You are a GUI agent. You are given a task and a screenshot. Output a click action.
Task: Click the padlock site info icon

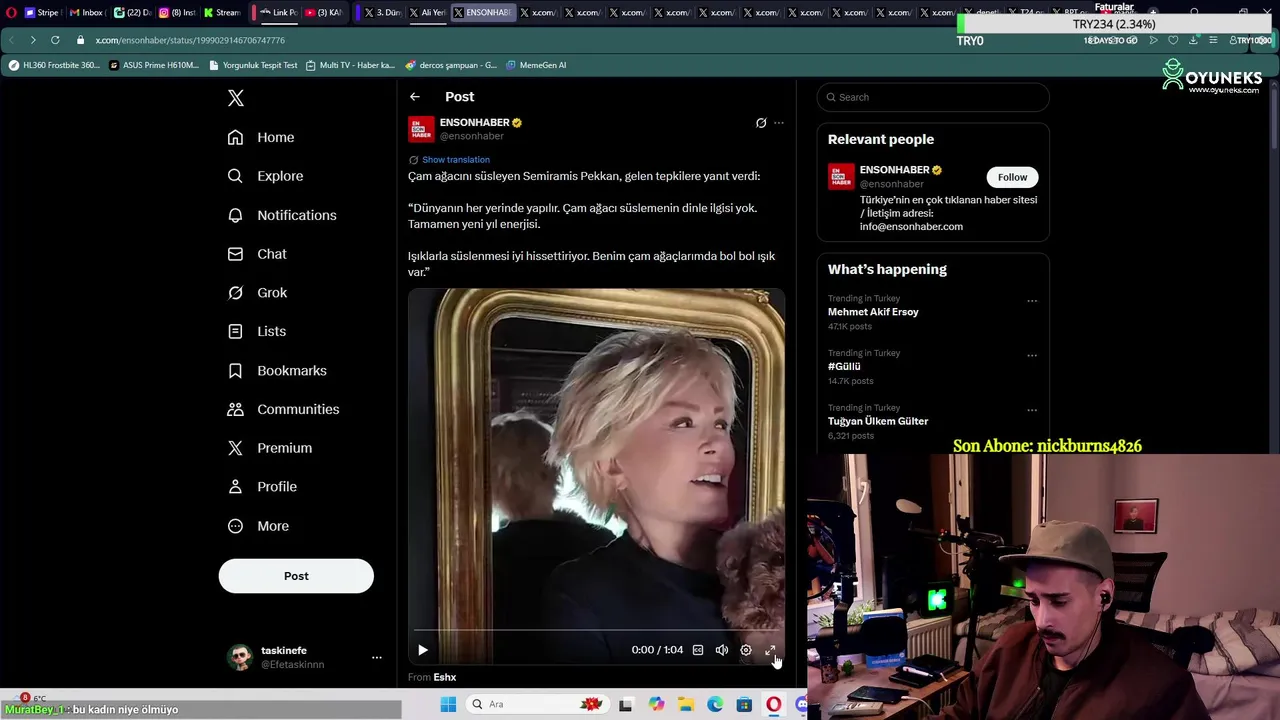click(81, 40)
